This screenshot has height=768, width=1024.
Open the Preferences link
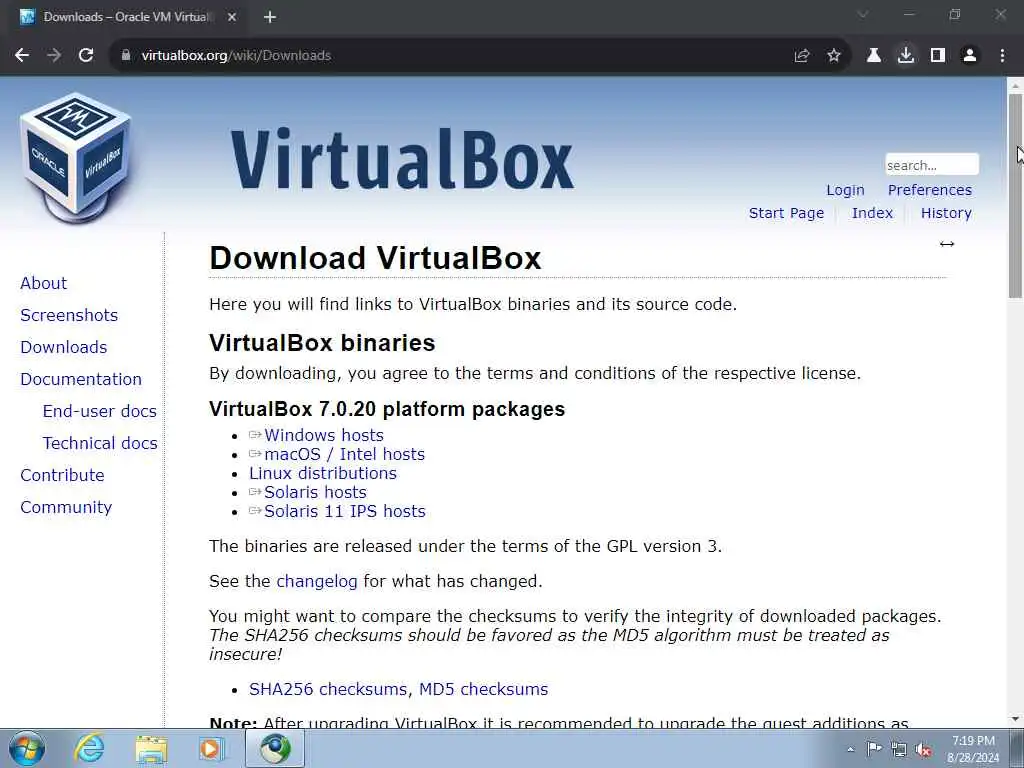pyautogui.click(x=929, y=190)
